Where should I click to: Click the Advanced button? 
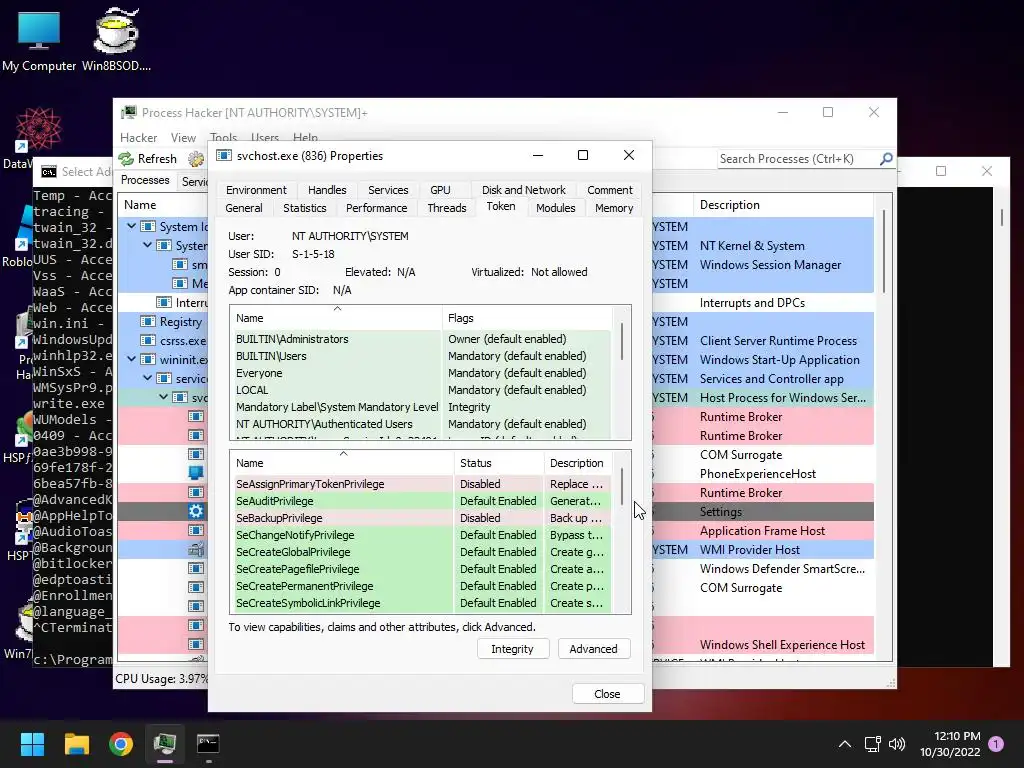pyautogui.click(x=593, y=649)
